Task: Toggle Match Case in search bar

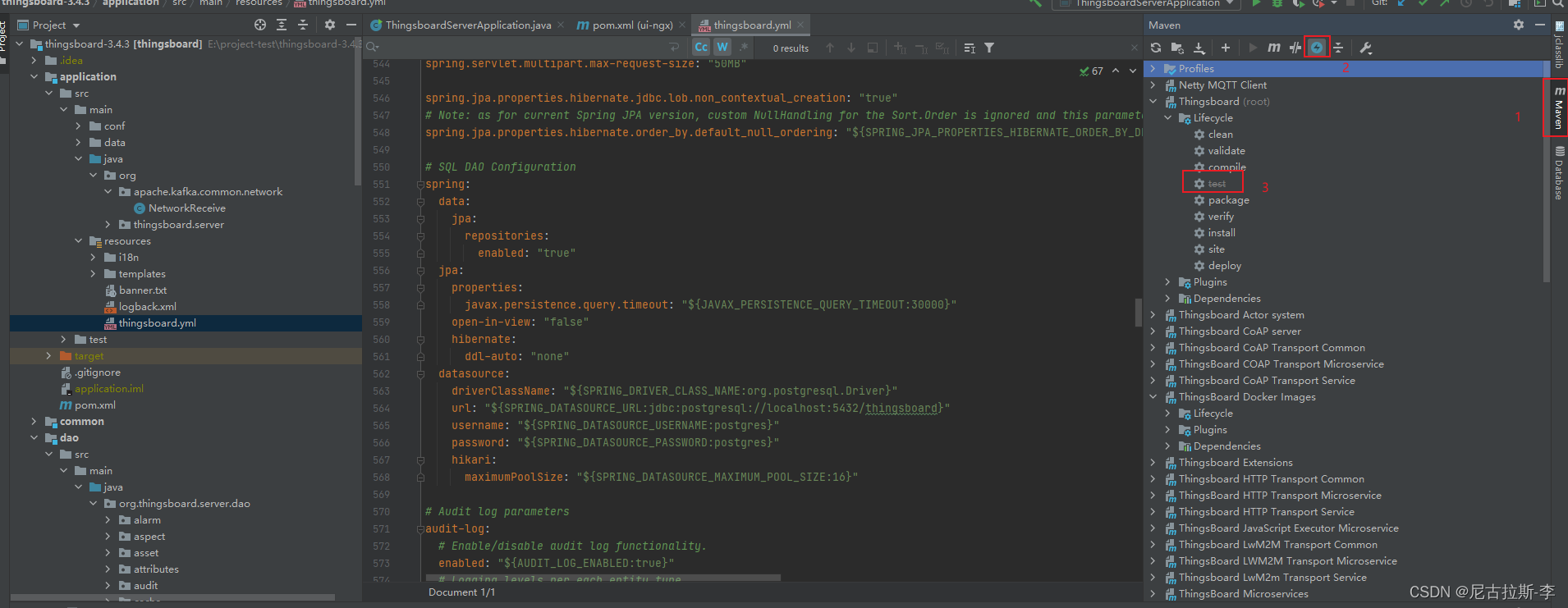Action: point(701,48)
